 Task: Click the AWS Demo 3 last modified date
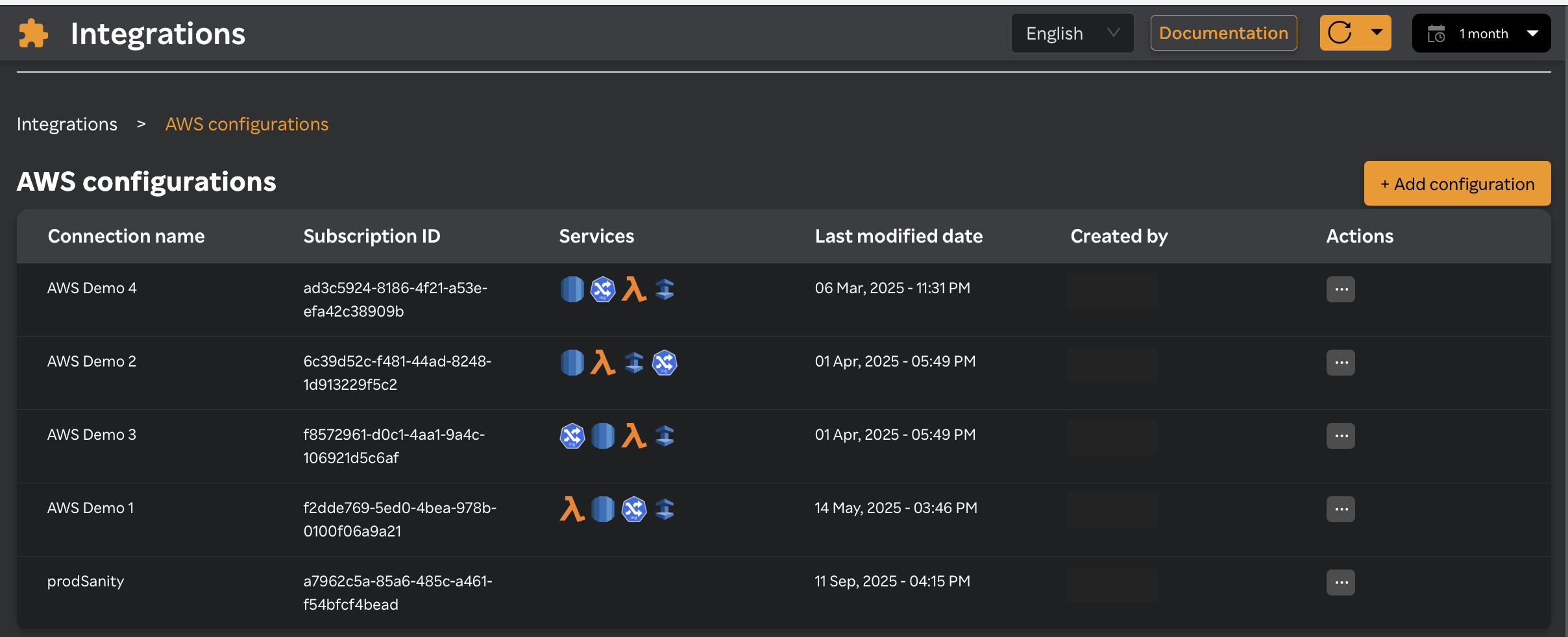(895, 435)
